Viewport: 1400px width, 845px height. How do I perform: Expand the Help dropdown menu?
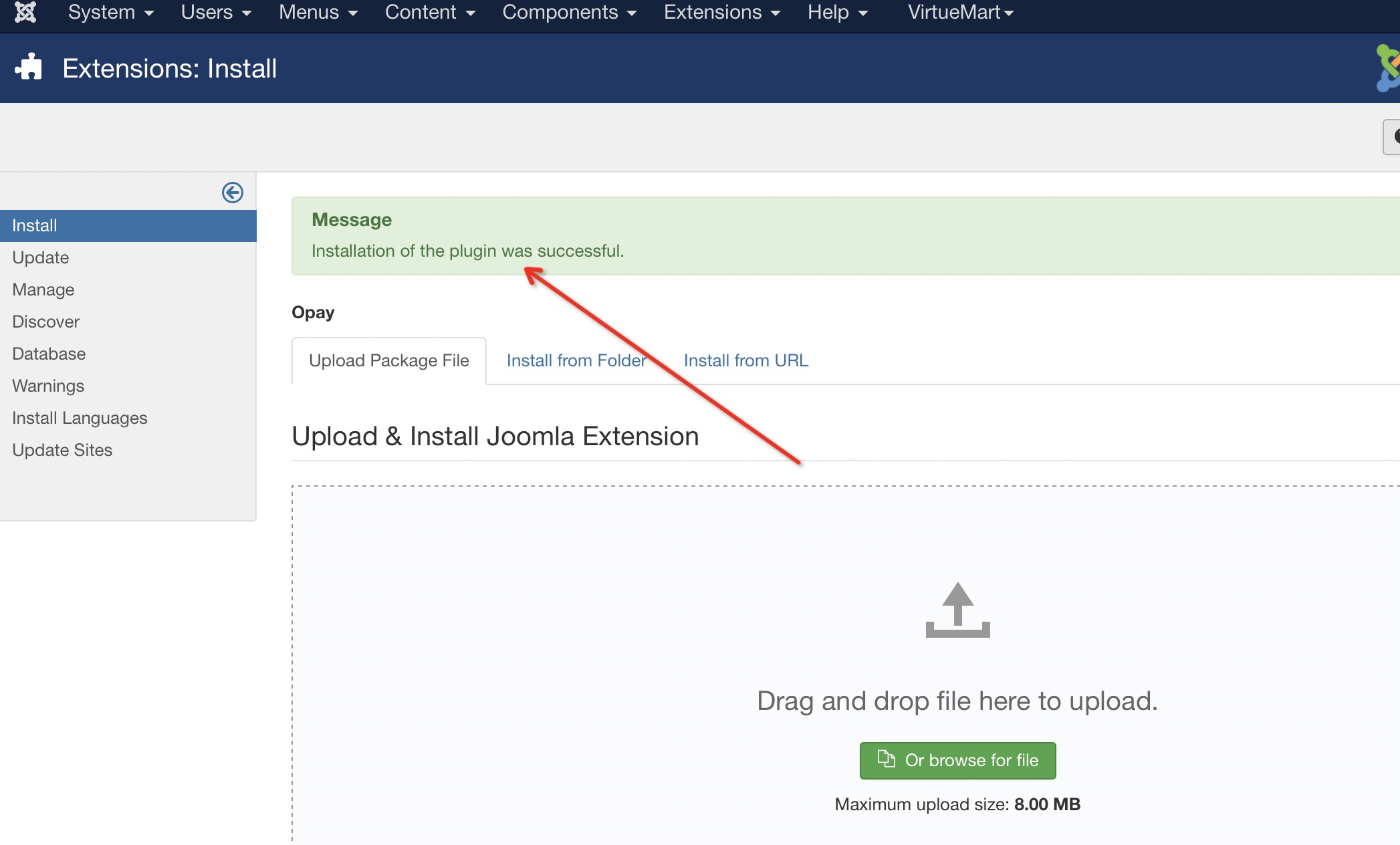click(837, 12)
